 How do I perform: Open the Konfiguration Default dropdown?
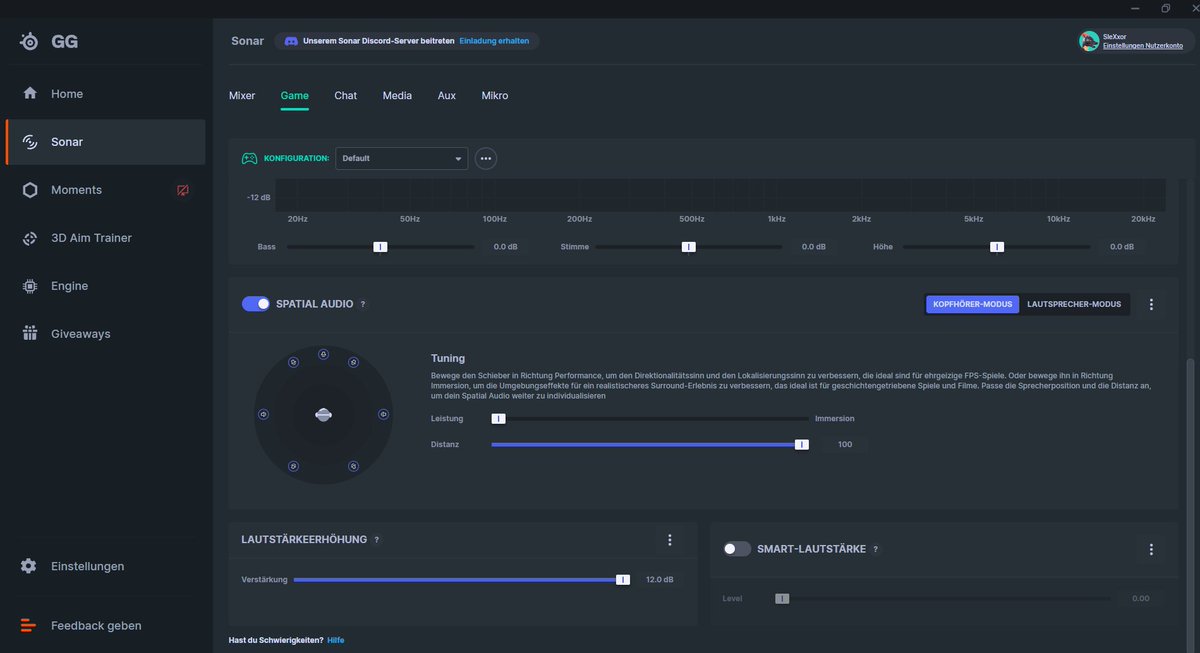[401, 158]
